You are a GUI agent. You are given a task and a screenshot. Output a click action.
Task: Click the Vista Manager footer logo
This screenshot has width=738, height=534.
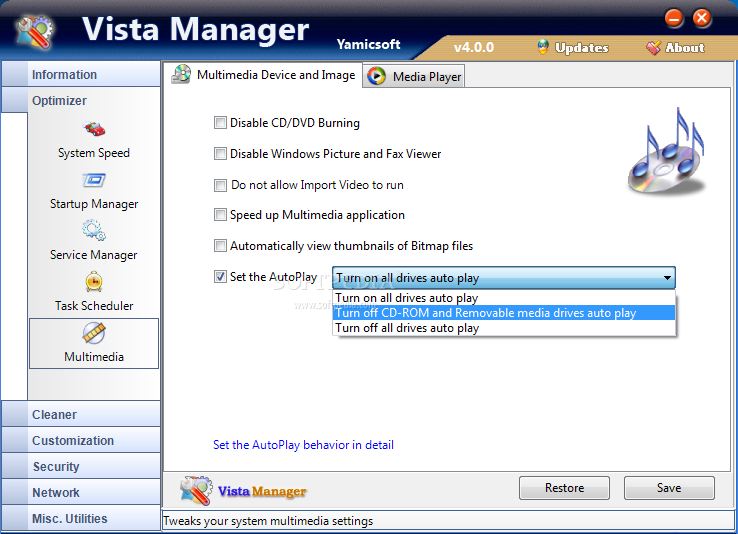click(x=243, y=490)
